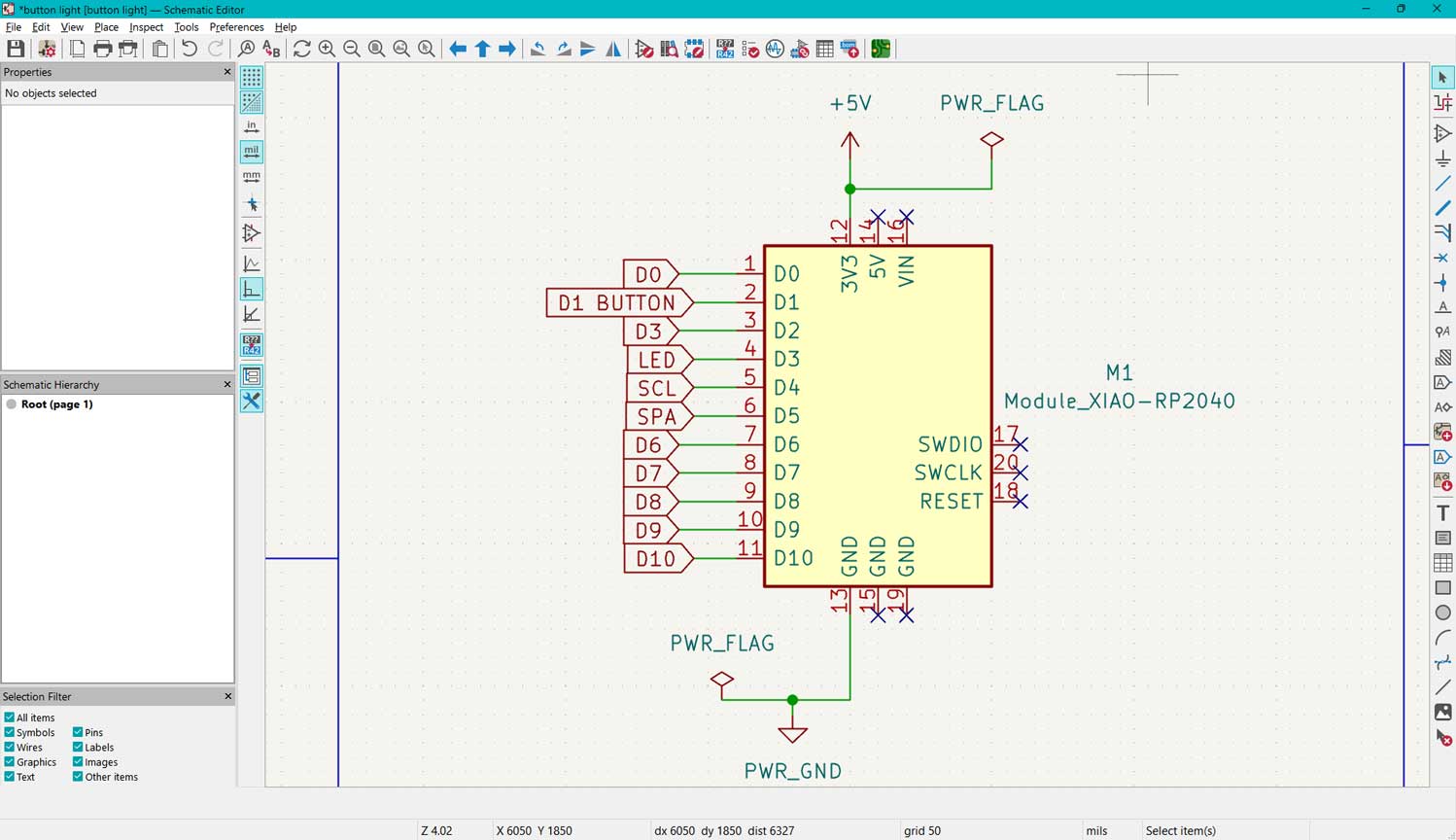Select the No Connection flag tool
The width and height of the screenshot is (1456, 840).
tap(1443, 257)
